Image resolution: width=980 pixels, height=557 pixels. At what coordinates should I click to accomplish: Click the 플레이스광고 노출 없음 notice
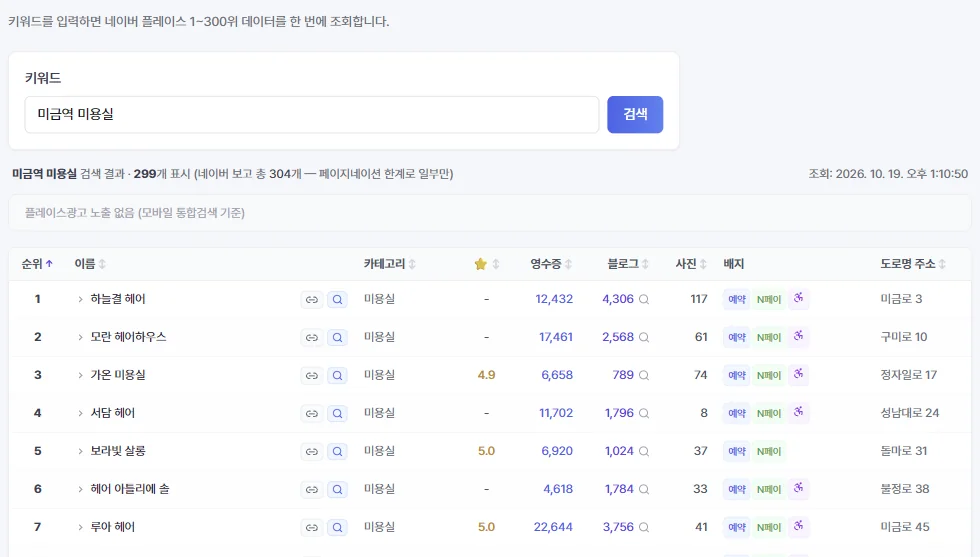(x=489, y=213)
